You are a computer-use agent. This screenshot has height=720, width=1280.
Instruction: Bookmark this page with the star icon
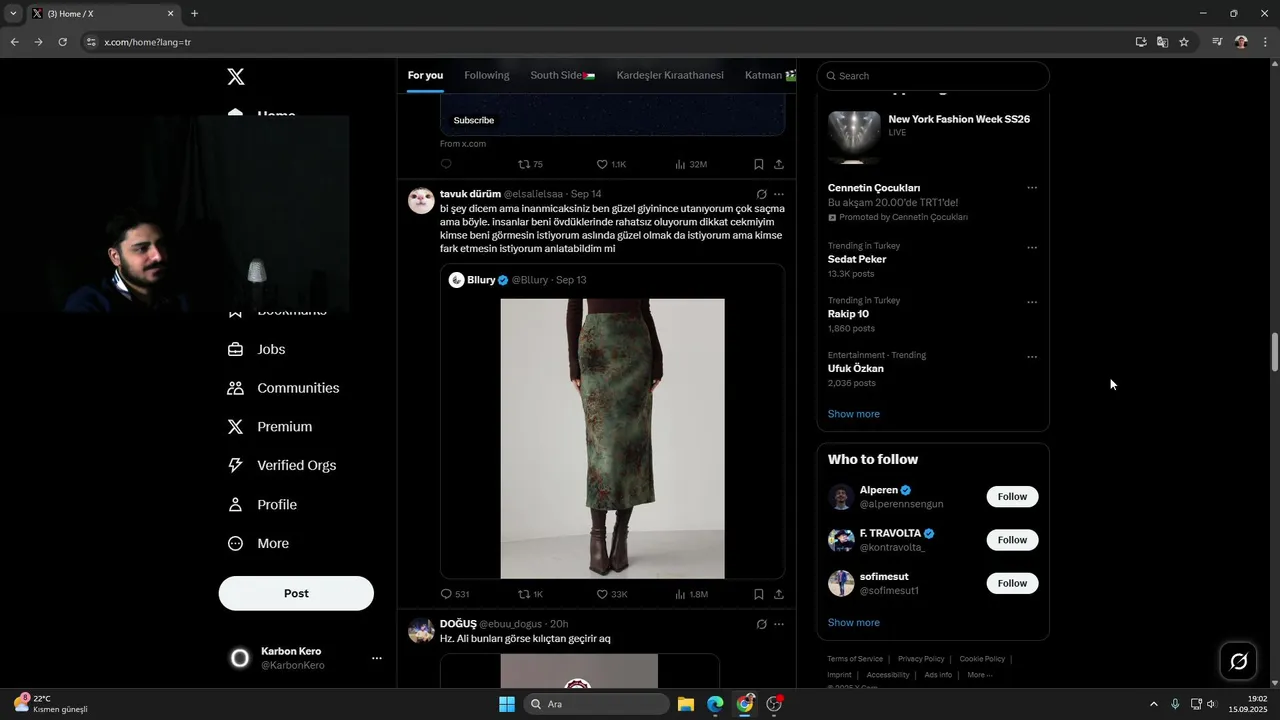[1184, 42]
